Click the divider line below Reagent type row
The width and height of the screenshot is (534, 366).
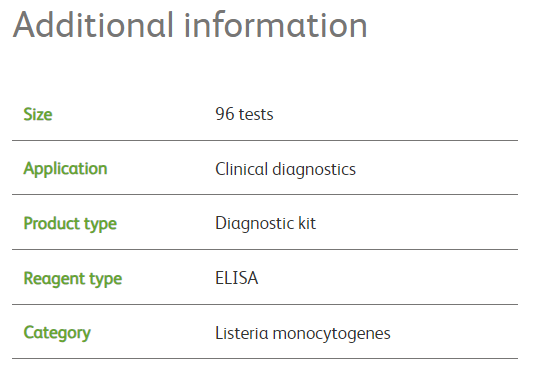[265, 304]
